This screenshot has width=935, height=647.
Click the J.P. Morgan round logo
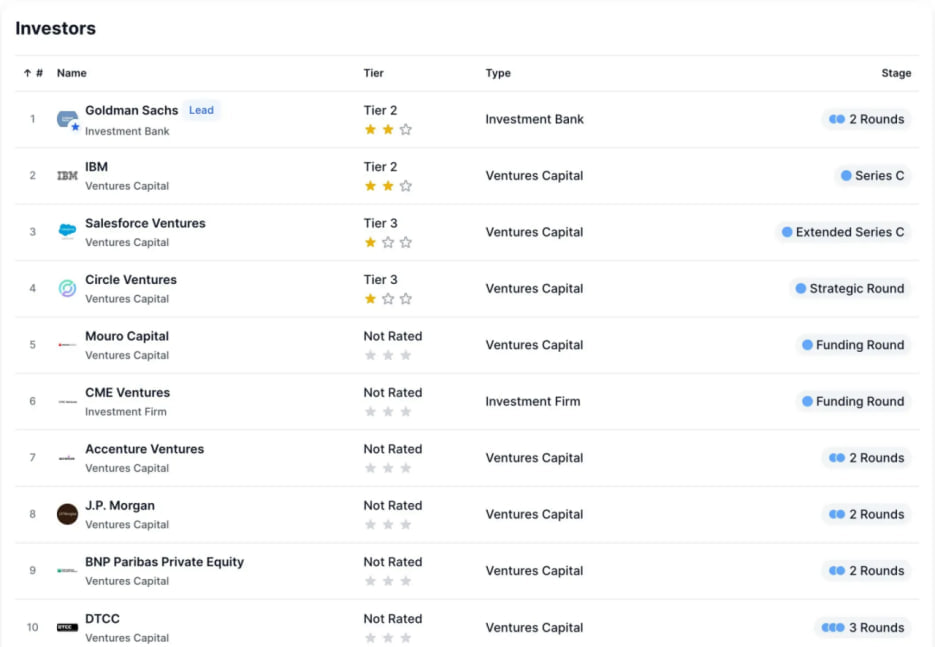(x=67, y=514)
